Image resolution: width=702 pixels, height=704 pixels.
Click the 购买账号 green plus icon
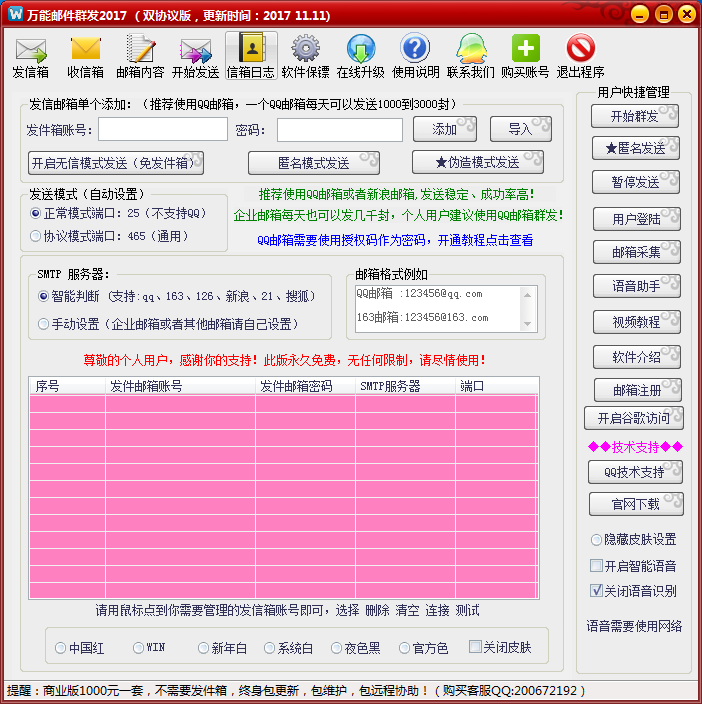click(x=525, y=57)
